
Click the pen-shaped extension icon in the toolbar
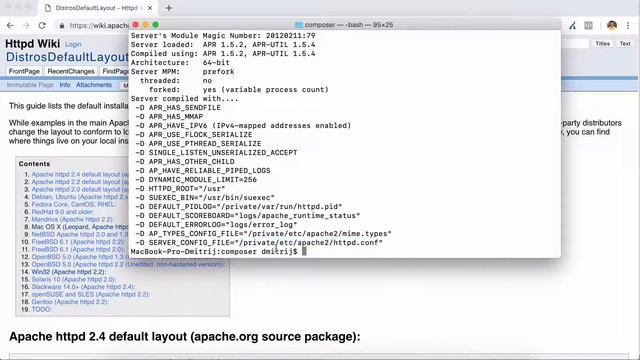coord(573,25)
